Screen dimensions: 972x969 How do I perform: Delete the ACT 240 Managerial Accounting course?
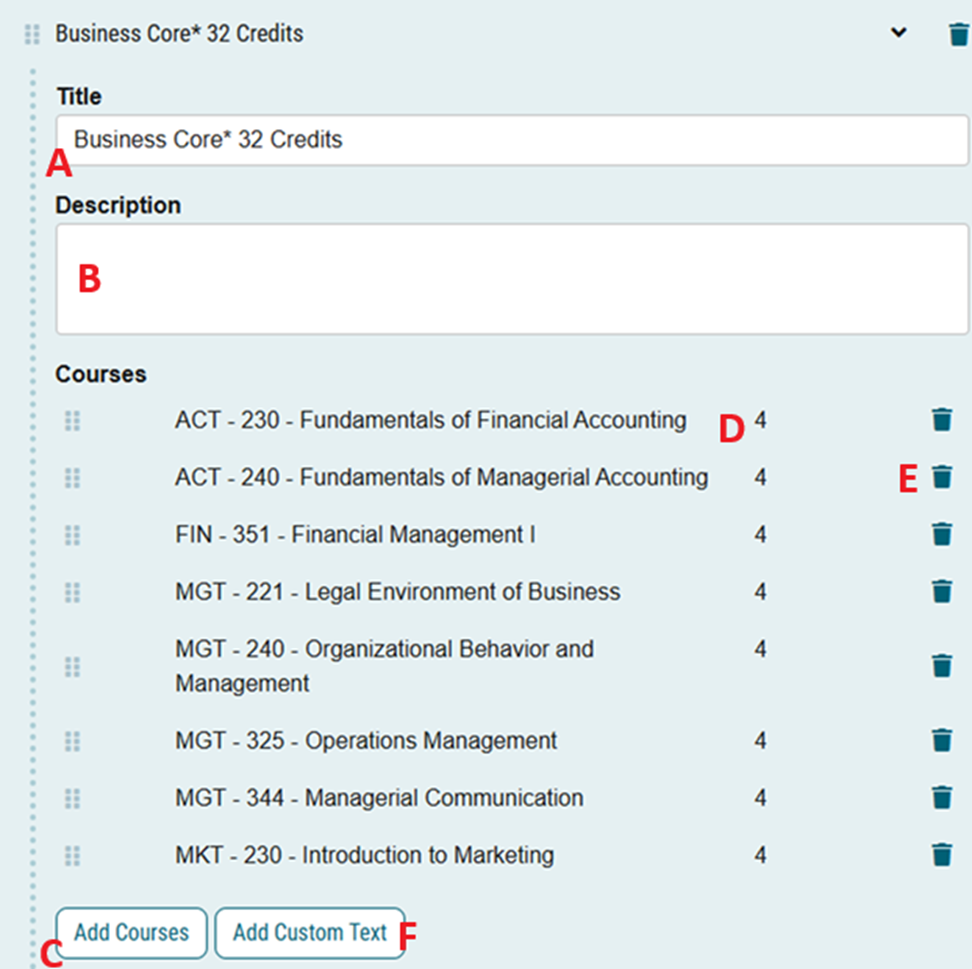[941, 477]
